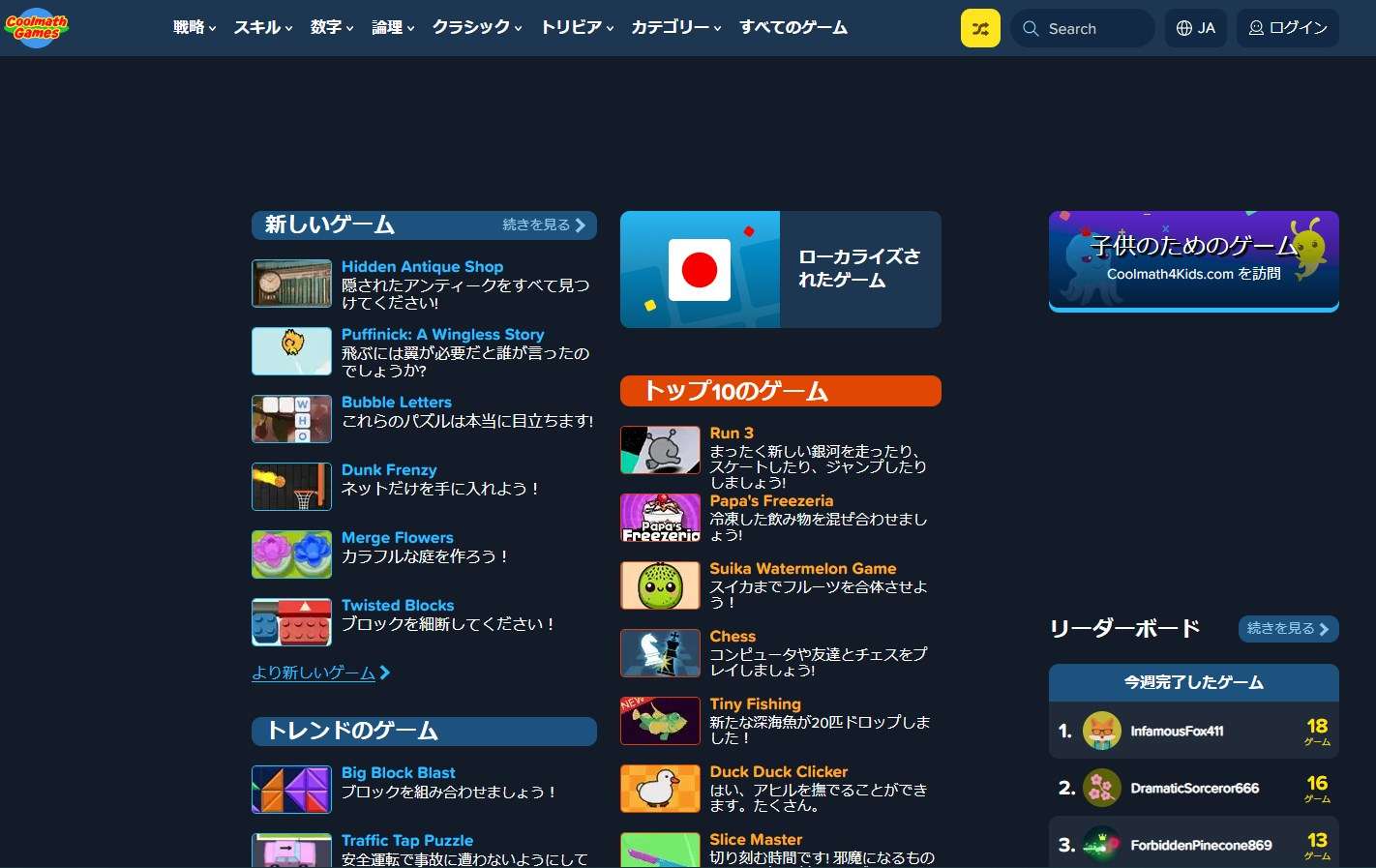The width and height of the screenshot is (1376, 868).
Task: Open the Run 3 game thumbnail
Action: pos(660,450)
